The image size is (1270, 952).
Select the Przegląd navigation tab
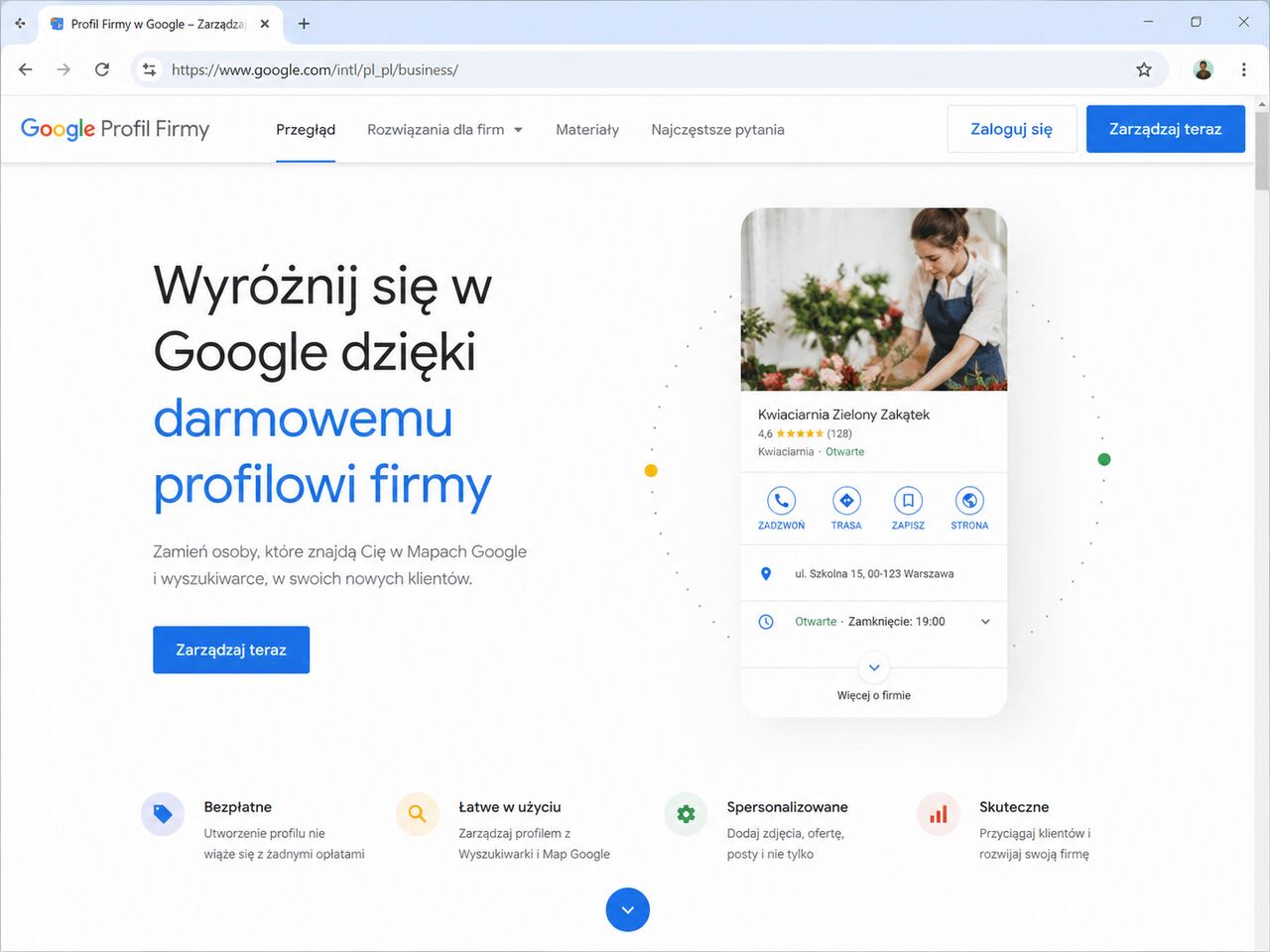point(306,129)
